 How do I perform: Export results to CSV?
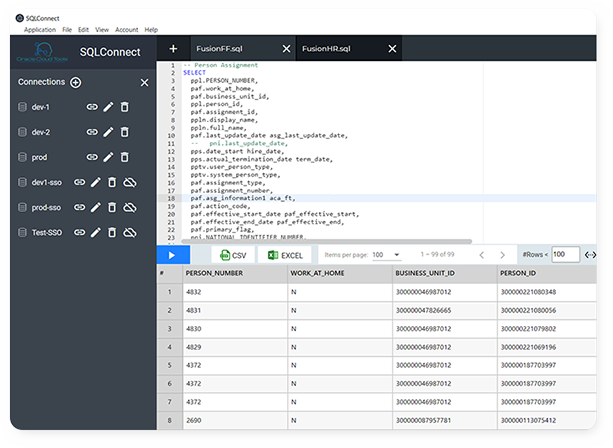tap(233, 255)
